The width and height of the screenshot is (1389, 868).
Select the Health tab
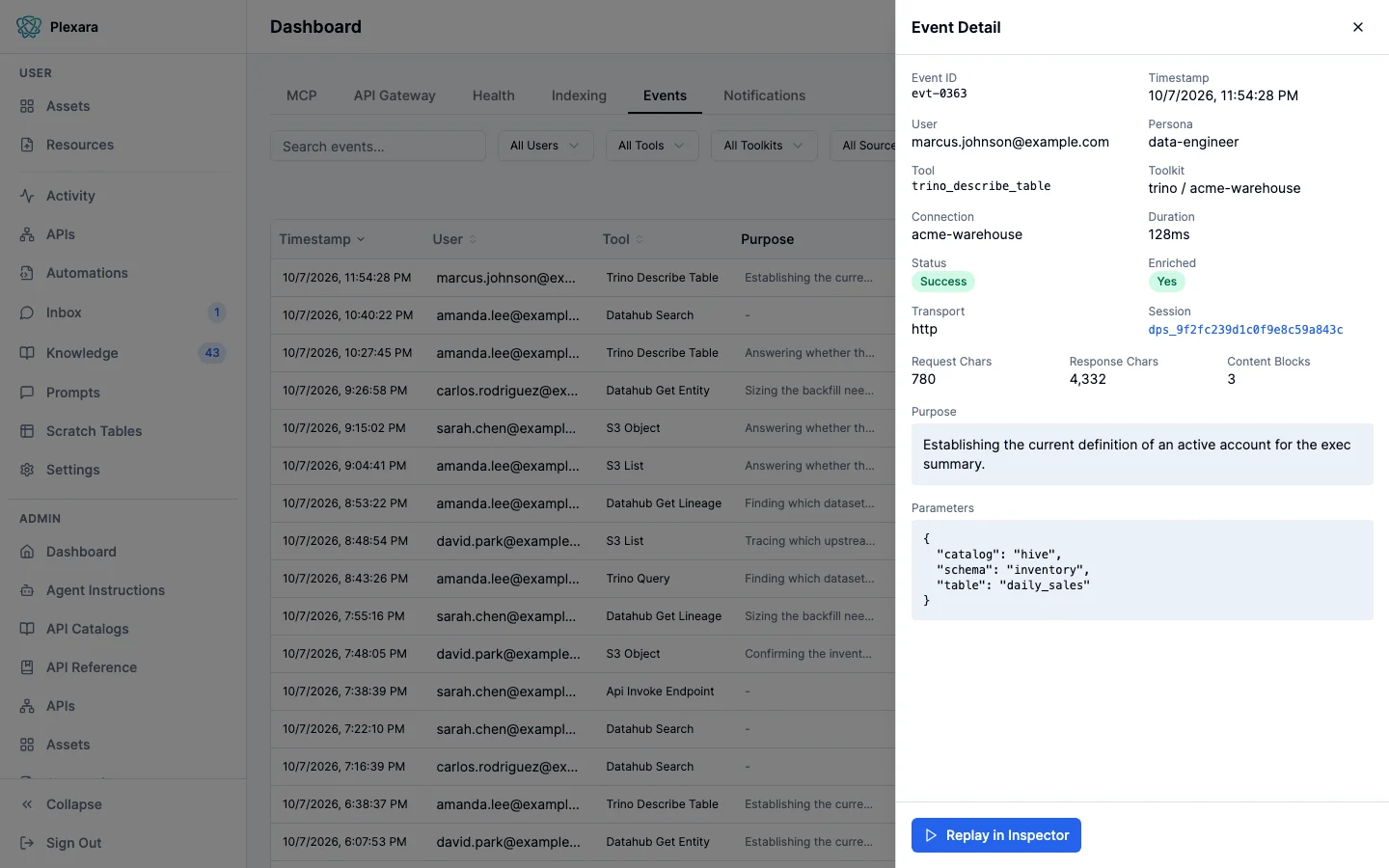coord(494,95)
